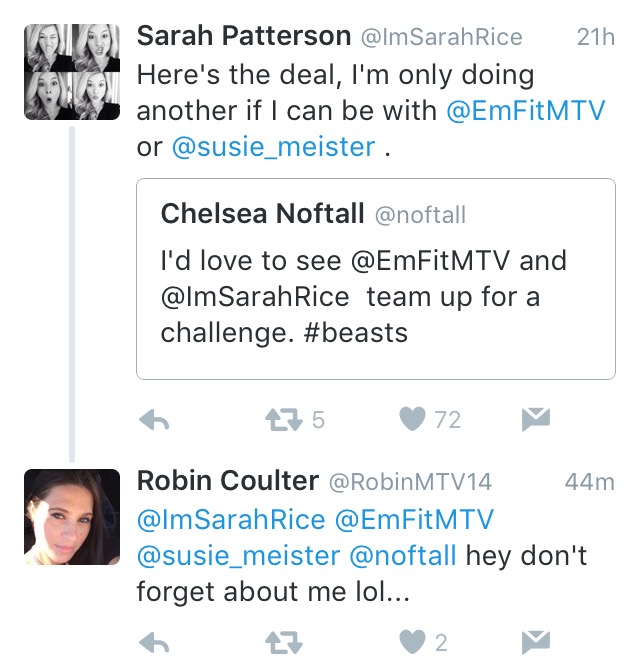This screenshot has height=665, width=640.
Task: Open @EmFitMTV mention in Robin's reply
Action: (x=414, y=520)
